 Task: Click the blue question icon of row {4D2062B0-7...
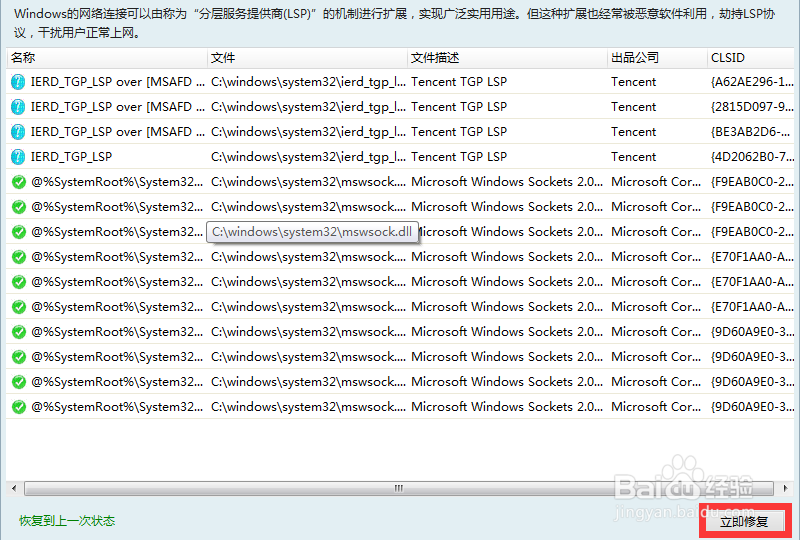pyautogui.click(x=18, y=157)
